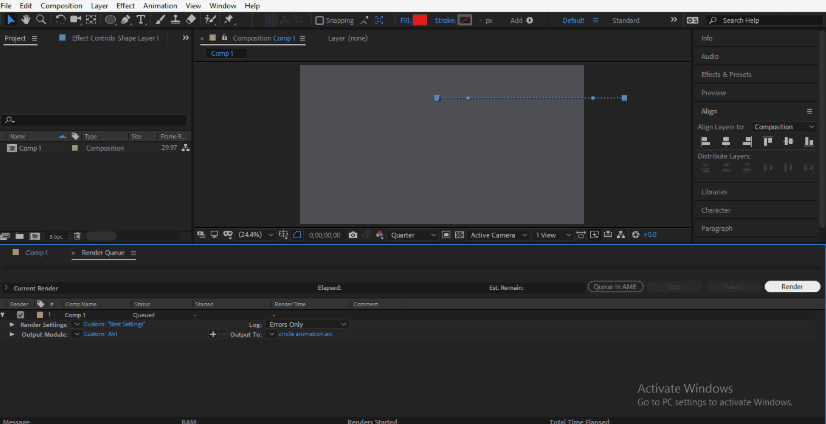Viewport: 826px width, 424px height.
Task: Select the Puppet Pin tool
Action: pyautogui.click(x=230, y=19)
